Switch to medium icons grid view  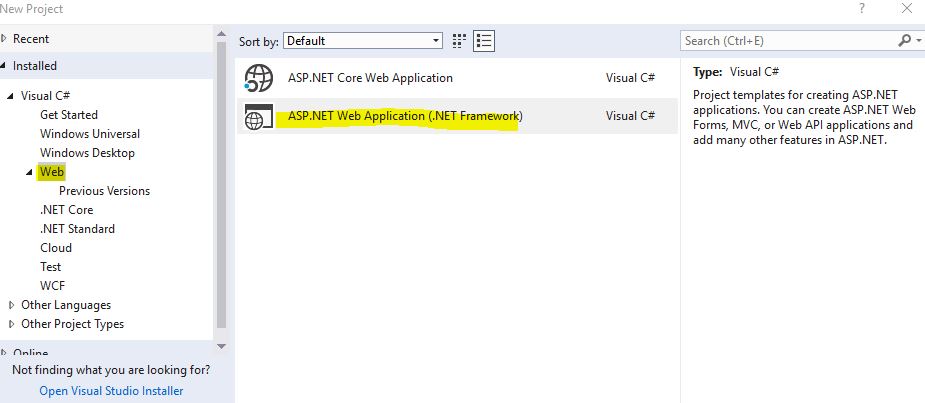pyautogui.click(x=459, y=41)
